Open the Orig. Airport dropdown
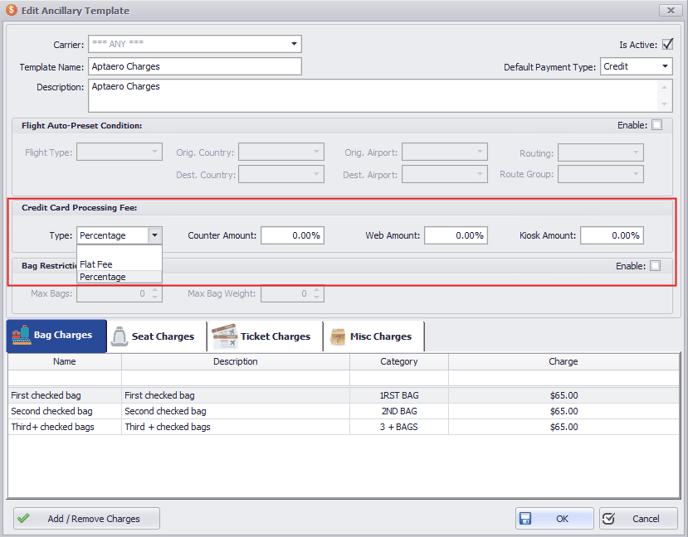Screen dimensions: 688x537 [480, 152]
